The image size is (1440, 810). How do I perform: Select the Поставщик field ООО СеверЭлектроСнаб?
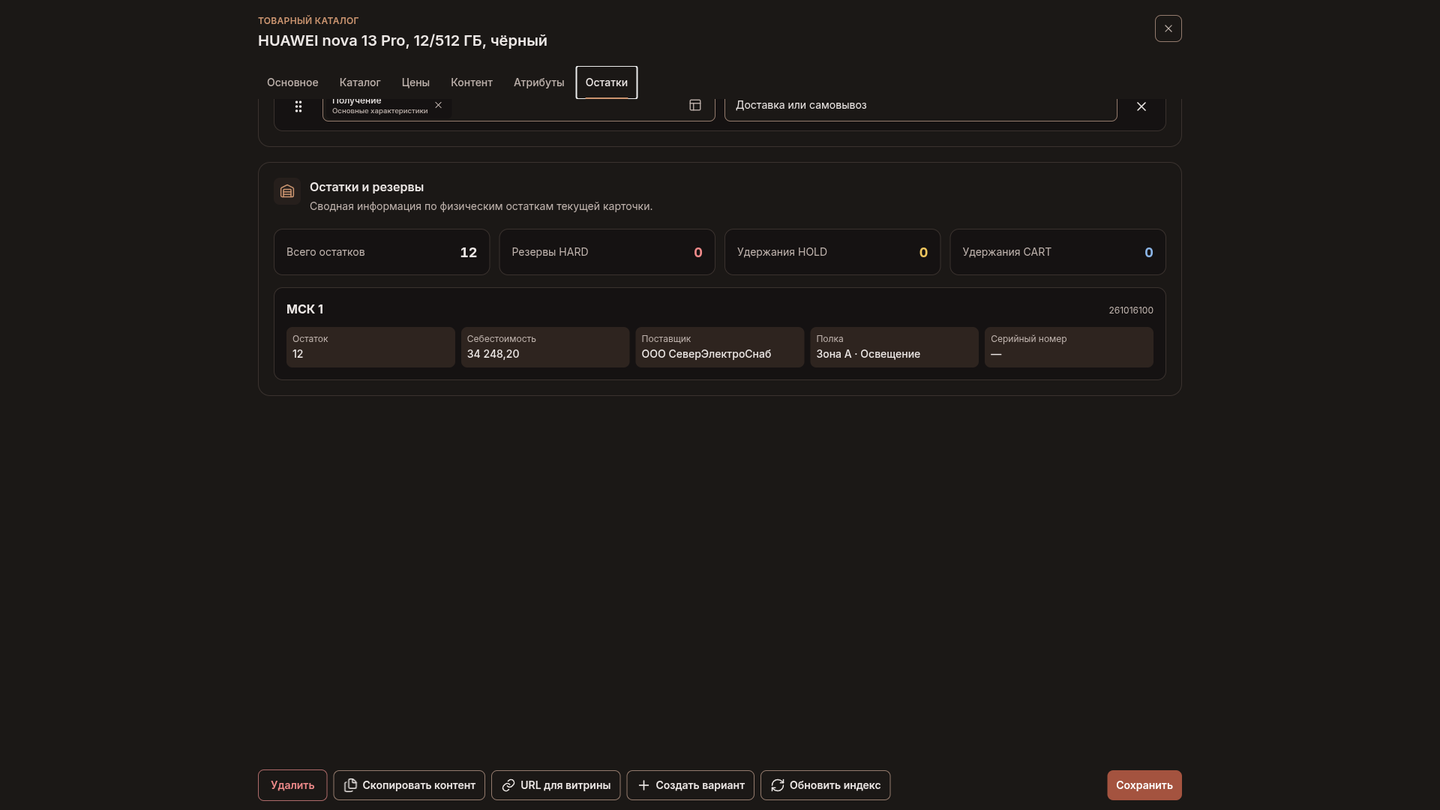(720, 347)
